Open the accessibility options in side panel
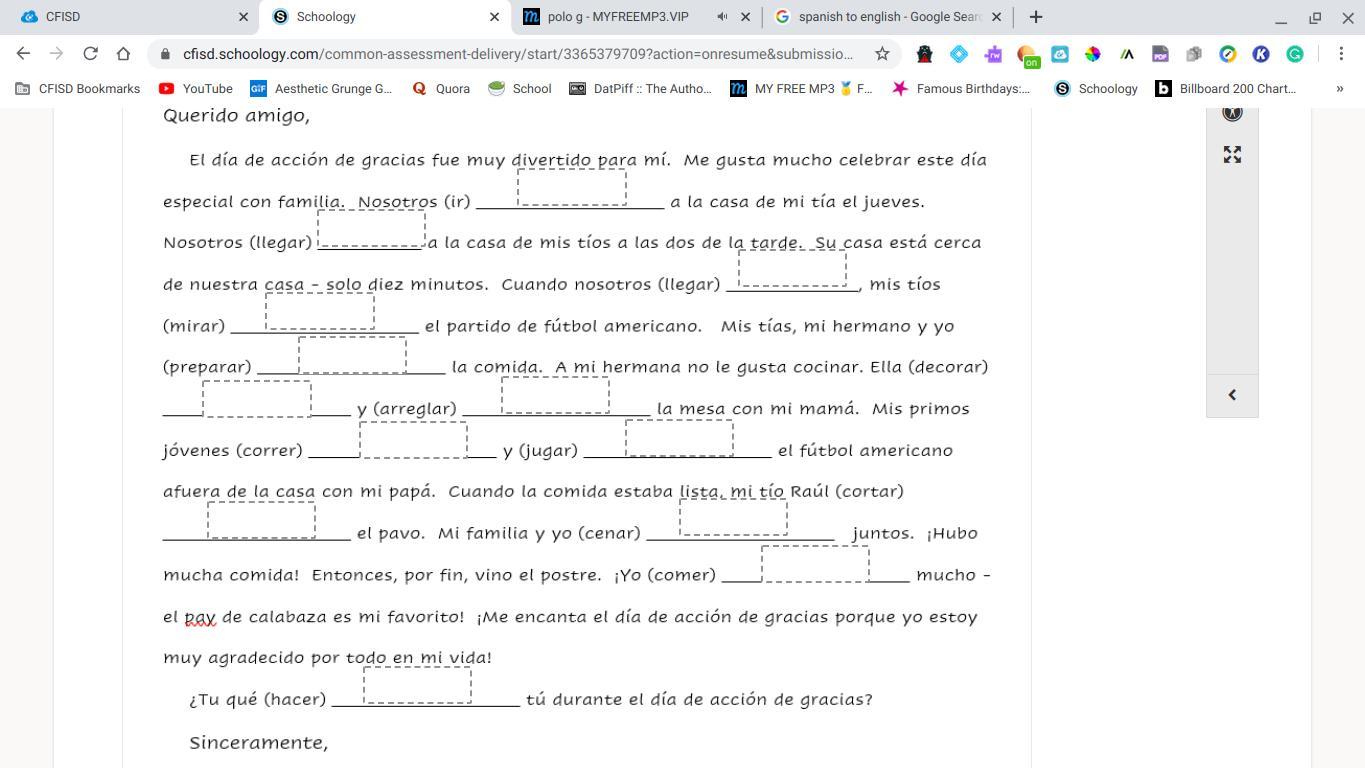Viewport: 1365px width, 768px height. [1232, 112]
